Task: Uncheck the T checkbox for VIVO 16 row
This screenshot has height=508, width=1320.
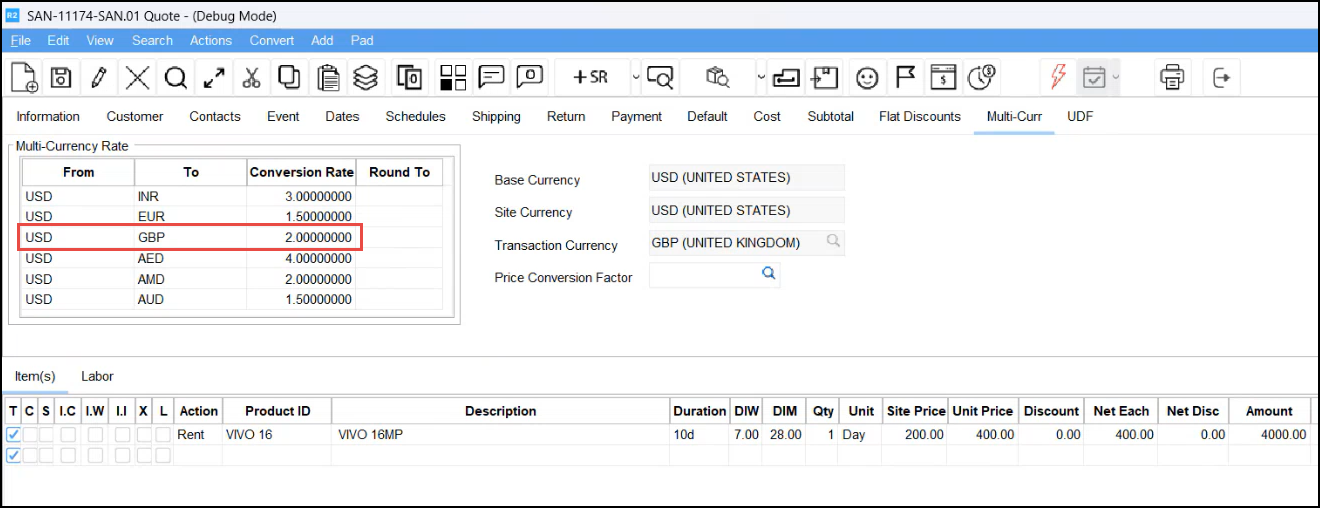Action: tap(13, 435)
